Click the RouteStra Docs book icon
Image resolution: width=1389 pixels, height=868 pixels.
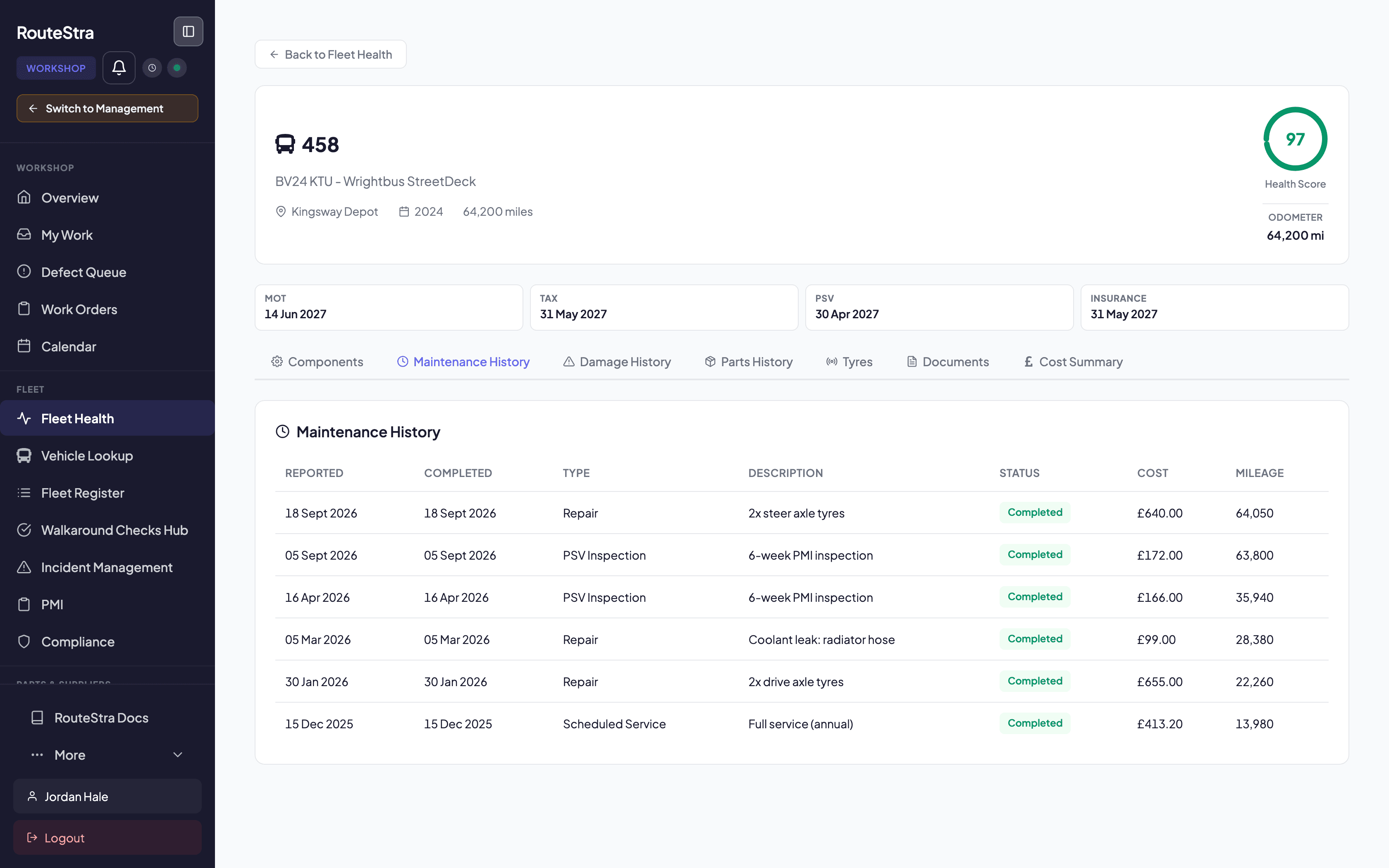pos(37,718)
